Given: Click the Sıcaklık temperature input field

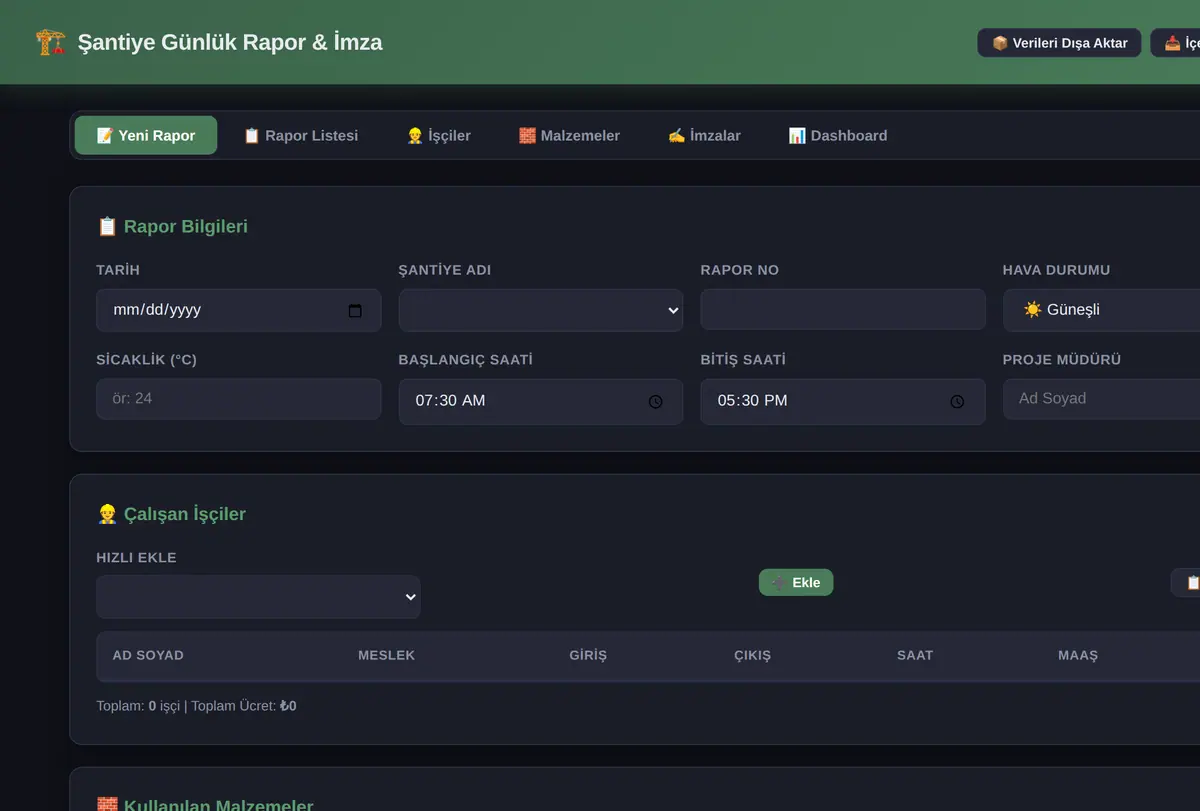Looking at the screenshot, I should click(238, 399).
